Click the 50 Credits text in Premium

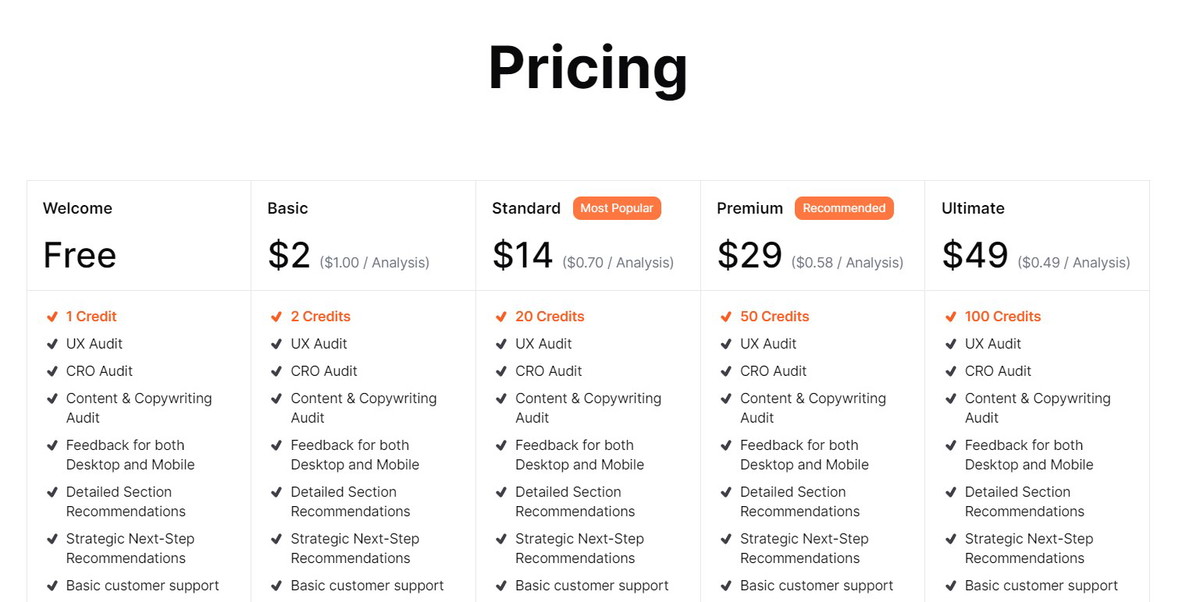coord(775,316)
